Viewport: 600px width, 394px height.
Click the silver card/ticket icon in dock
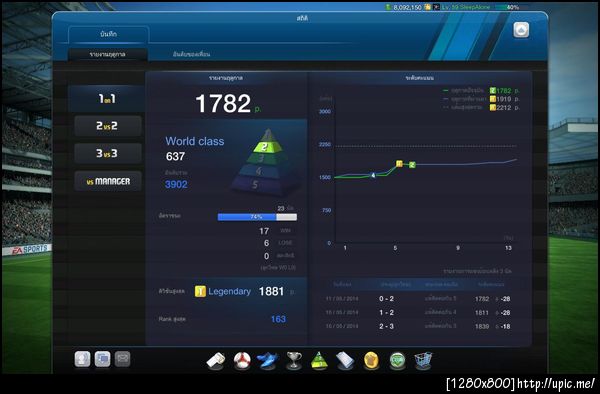click(345, 361)
